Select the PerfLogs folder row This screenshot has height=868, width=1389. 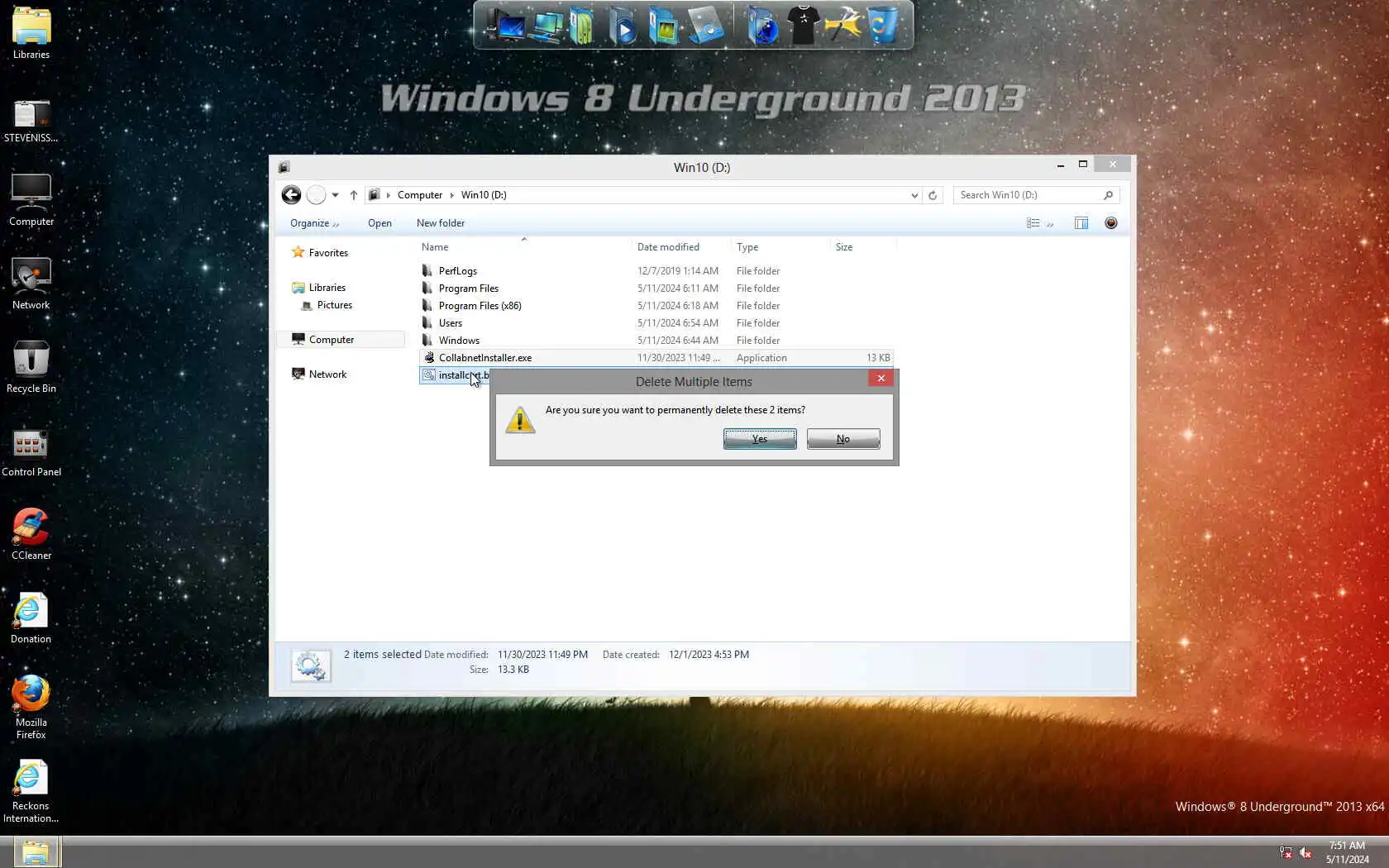coord(656,271)
